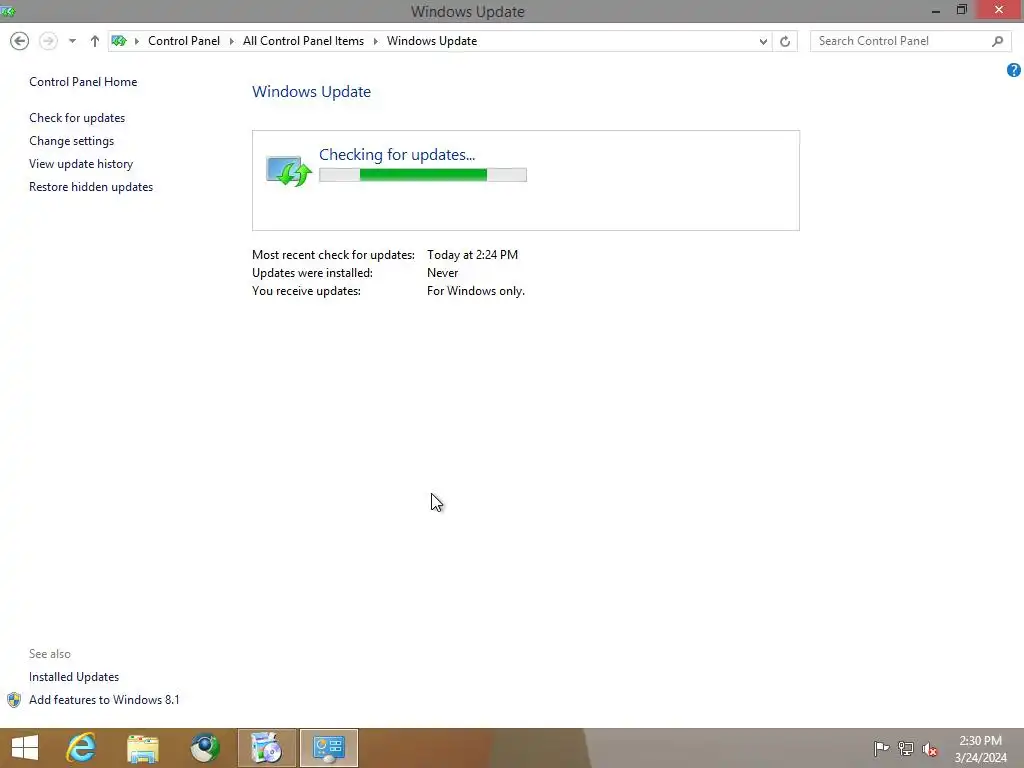Click the Forward navigation arrow
The image size is (1024, 768).
(48, 41)
